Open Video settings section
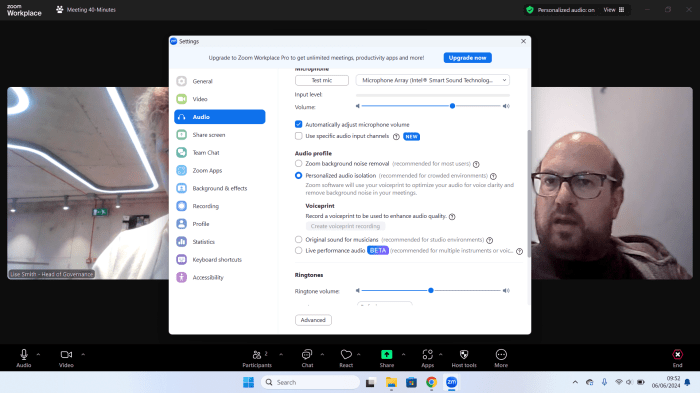This screenshot has width=700, height=393. [220, 99]
